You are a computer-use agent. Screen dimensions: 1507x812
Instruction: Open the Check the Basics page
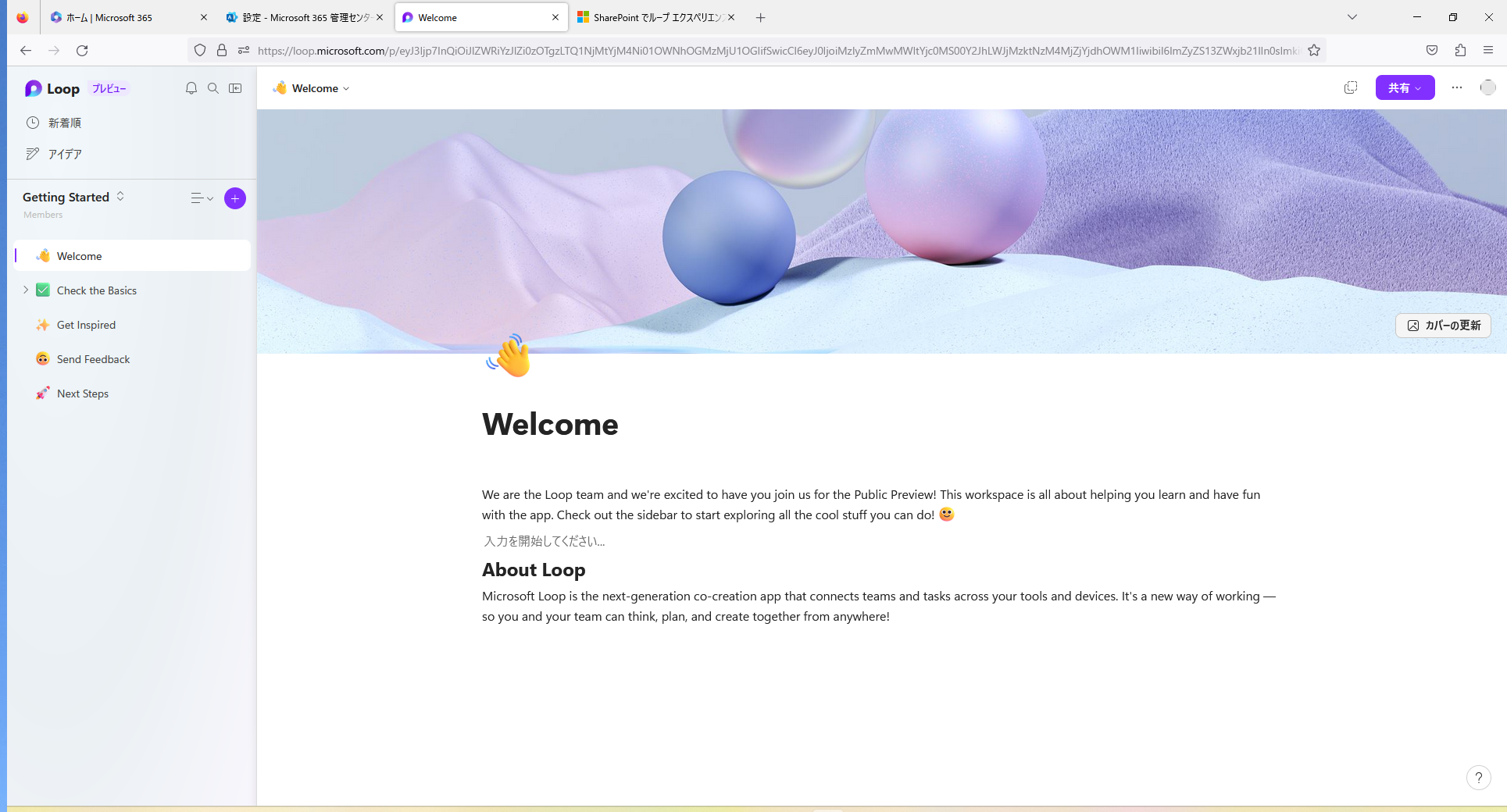[x=97, y=290]
